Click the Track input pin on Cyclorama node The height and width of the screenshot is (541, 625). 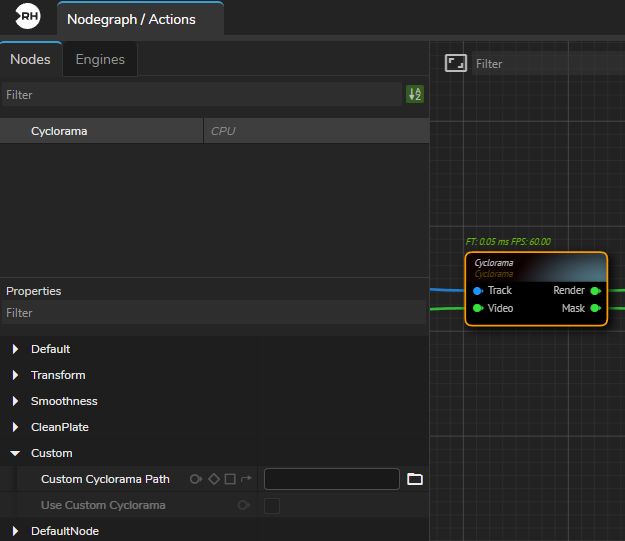tap(478, 291)
